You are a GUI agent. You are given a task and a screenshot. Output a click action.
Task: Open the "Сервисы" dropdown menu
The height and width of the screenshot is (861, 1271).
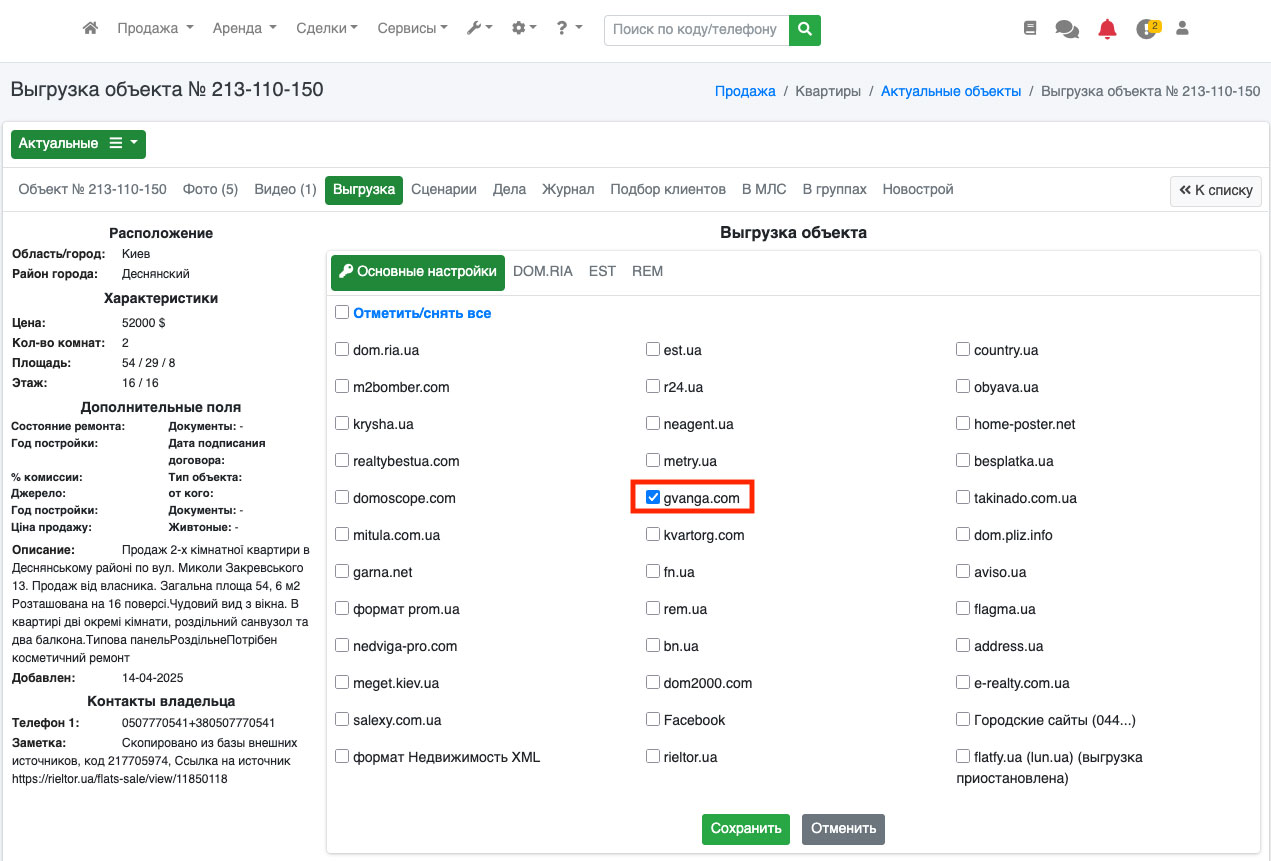coord(412,29)
